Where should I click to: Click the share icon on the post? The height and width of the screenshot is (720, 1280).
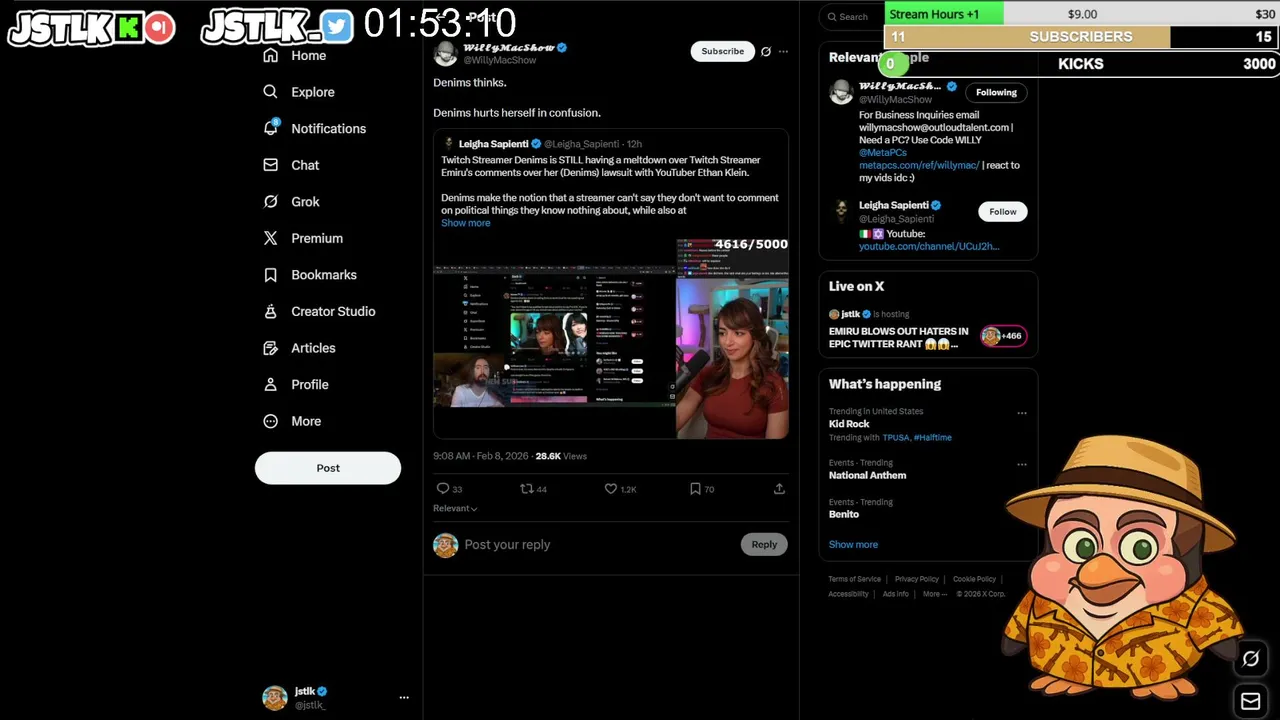point(779,489)
